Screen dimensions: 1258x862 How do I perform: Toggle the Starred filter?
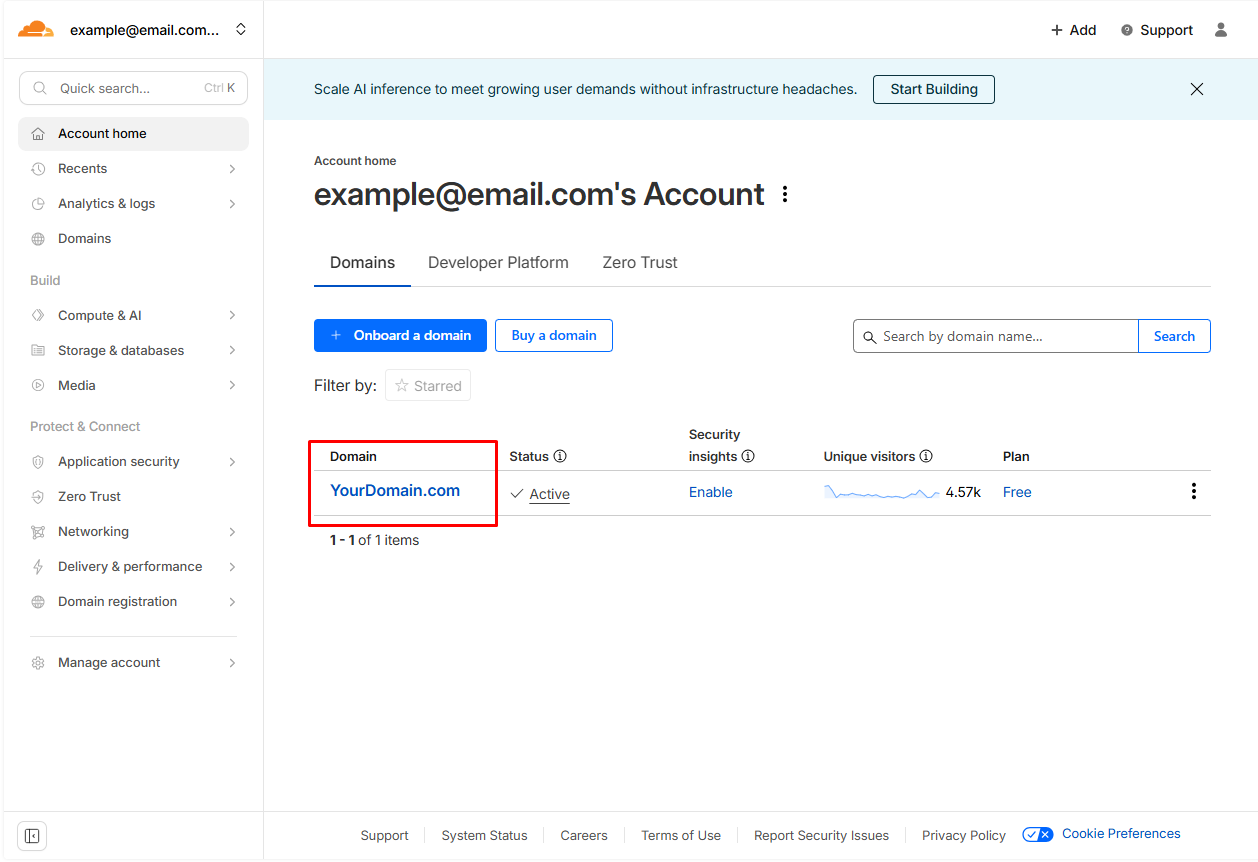(428, 386)
